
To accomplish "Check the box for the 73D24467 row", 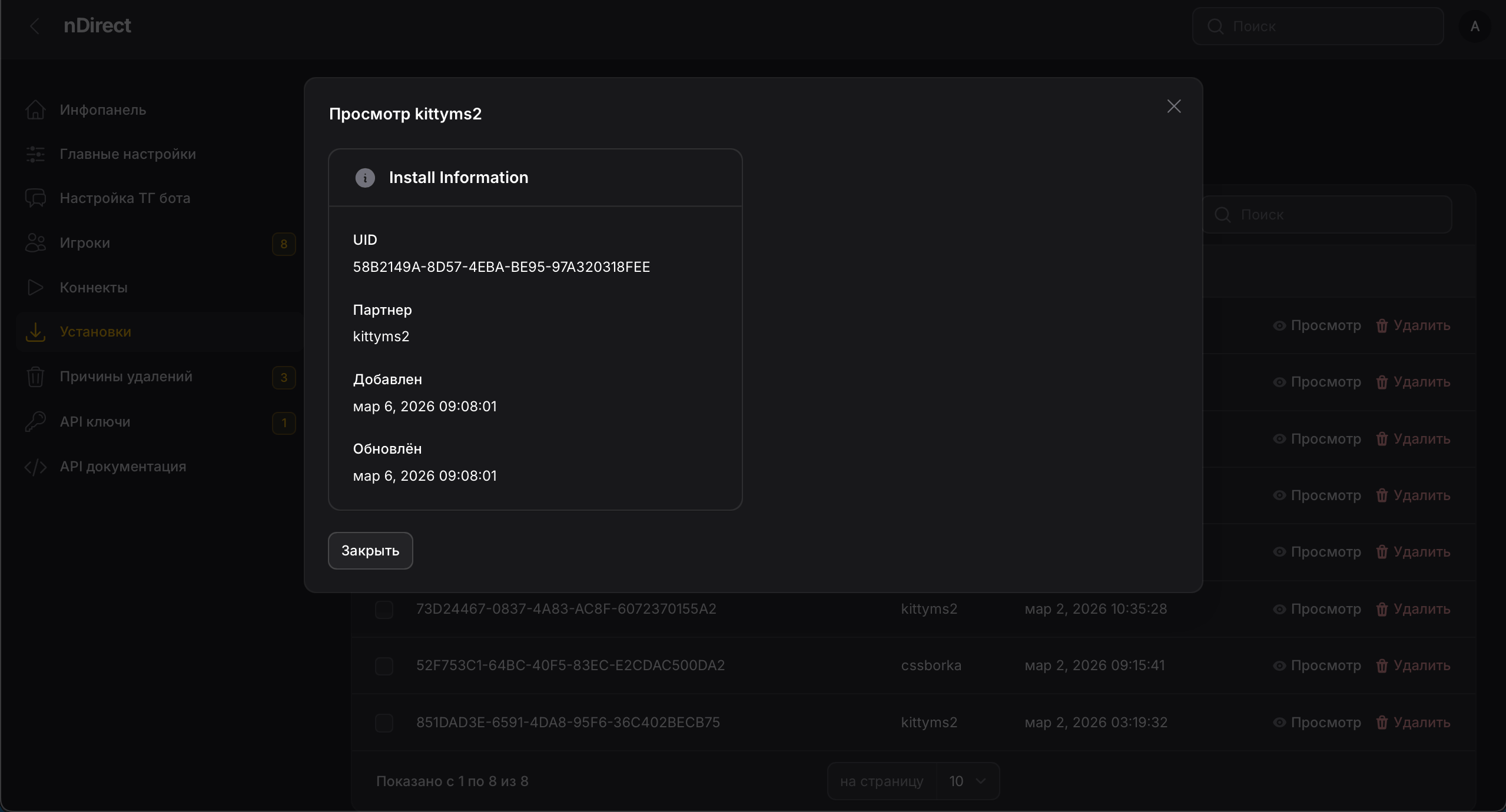I will pyautogui.click(x=384, y=610).
